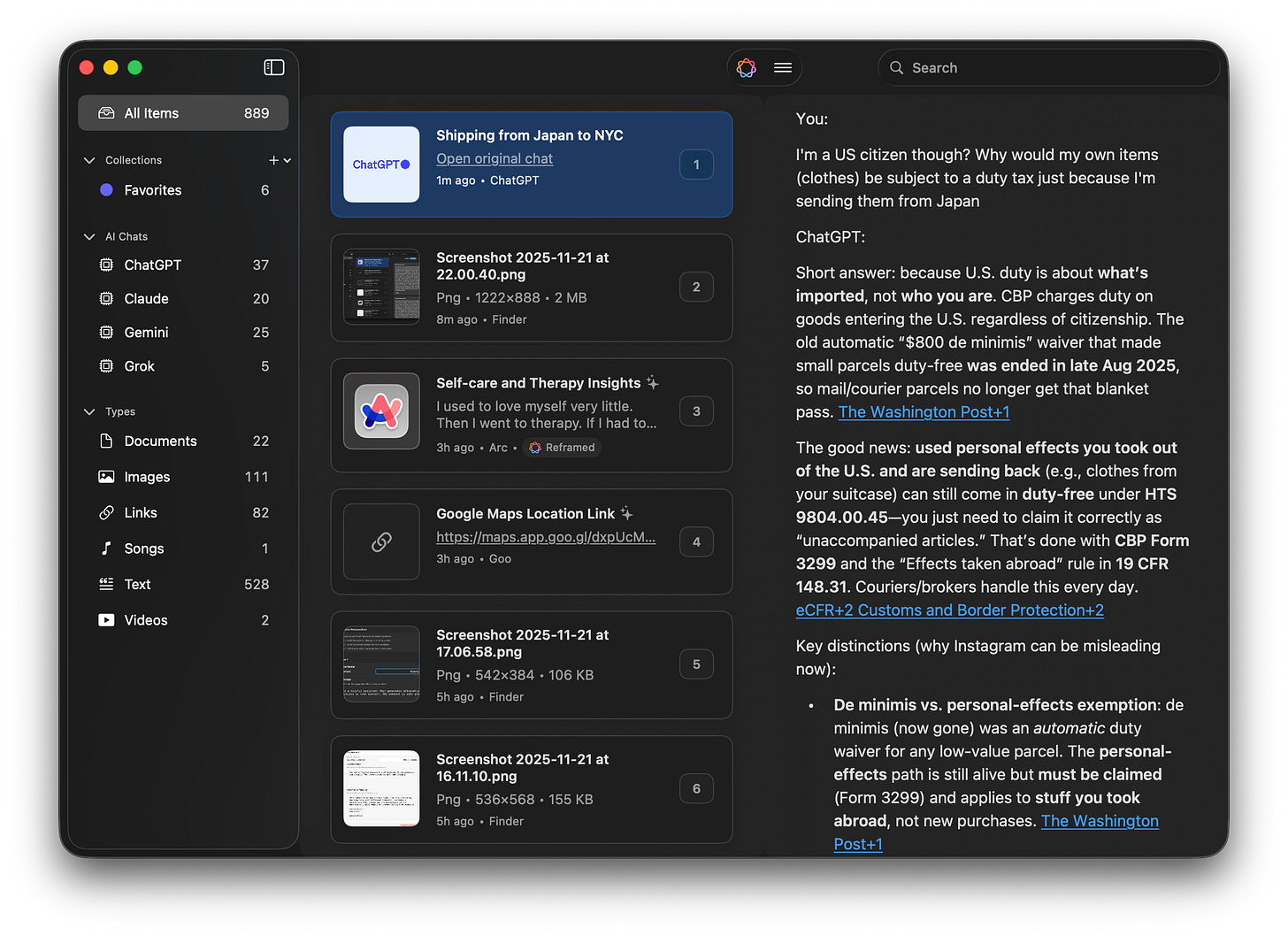Click the Reframed badge icon
This screenshot has height=936, width=1288.
click(x=535, y=448)
